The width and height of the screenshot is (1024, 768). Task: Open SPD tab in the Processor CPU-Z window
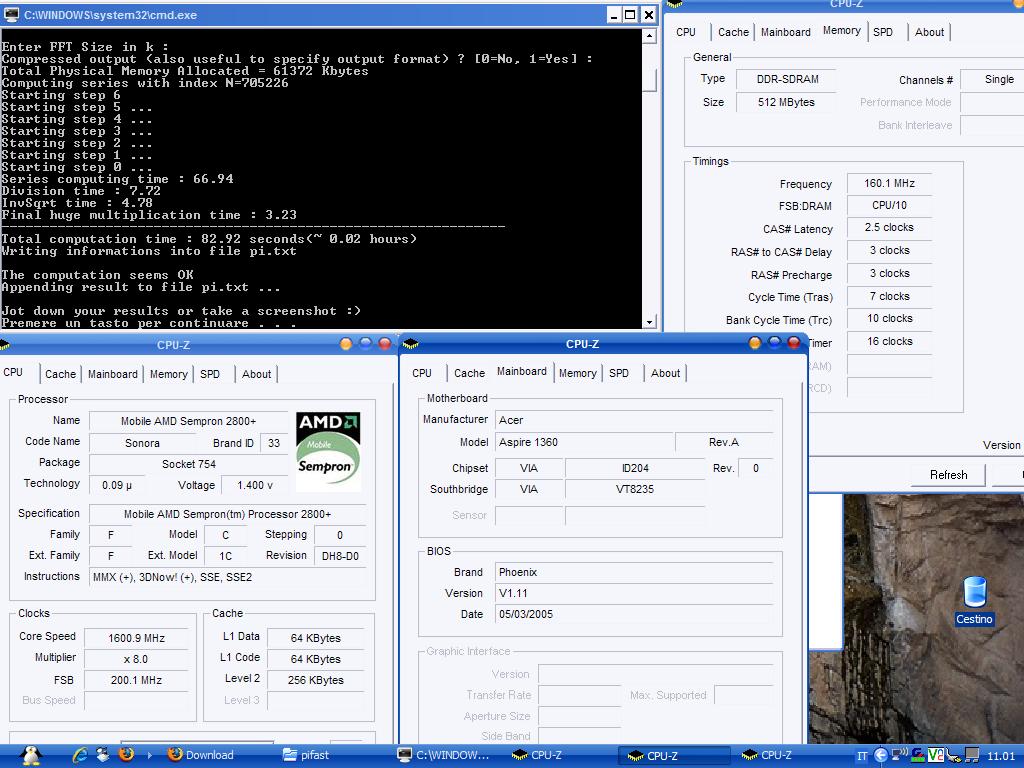[x=210, y=374]
